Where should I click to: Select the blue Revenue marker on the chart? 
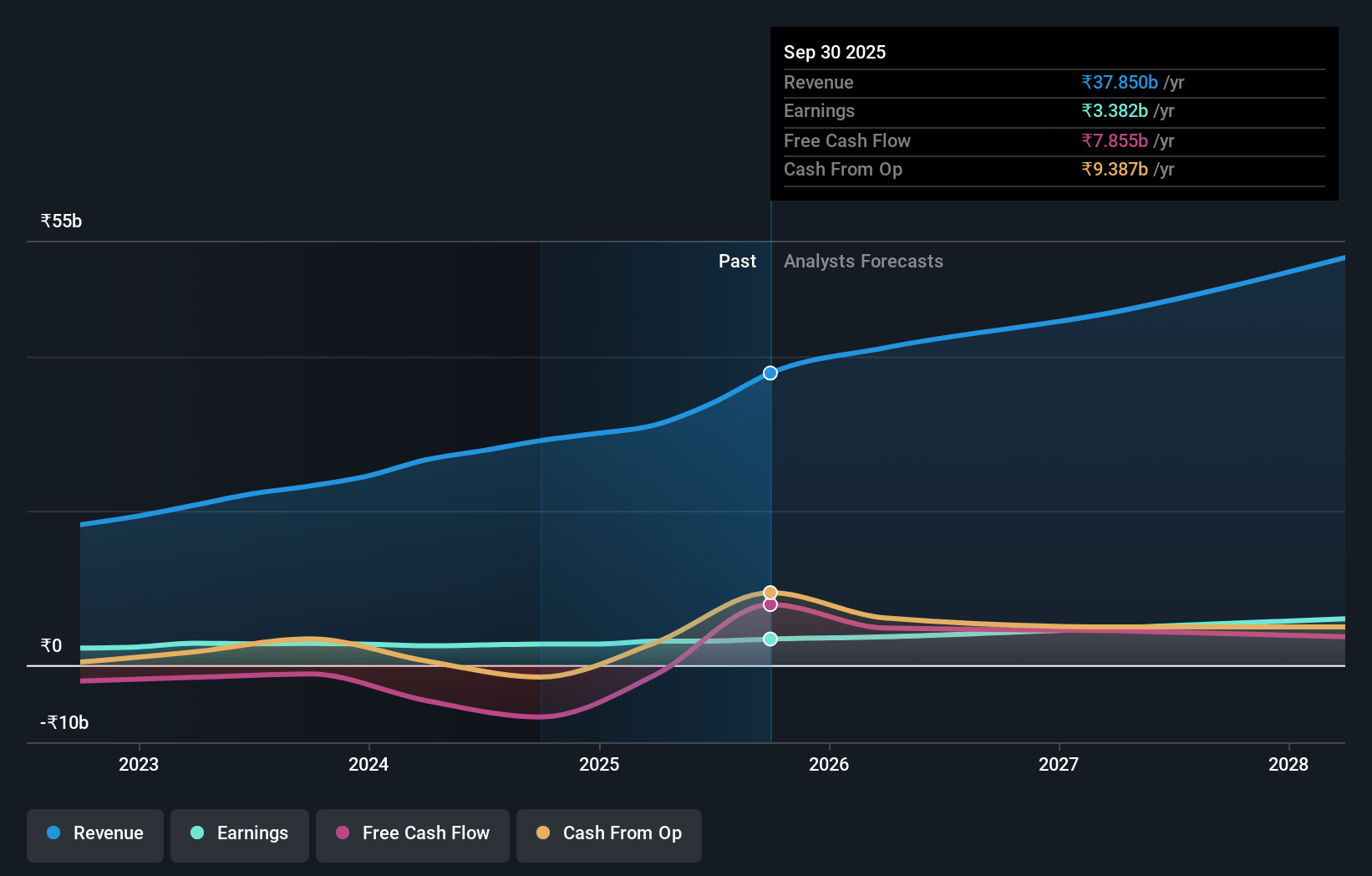(x=769, y=374)
